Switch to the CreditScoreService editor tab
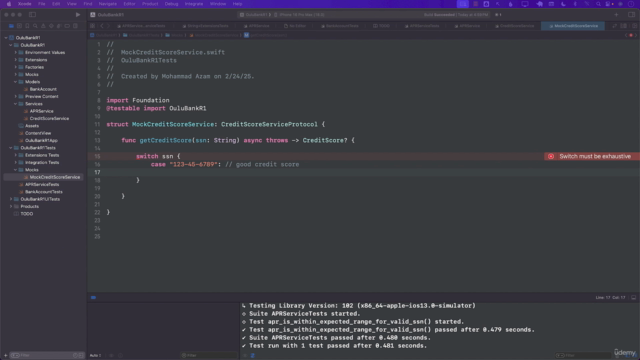 tap(514, 26)
